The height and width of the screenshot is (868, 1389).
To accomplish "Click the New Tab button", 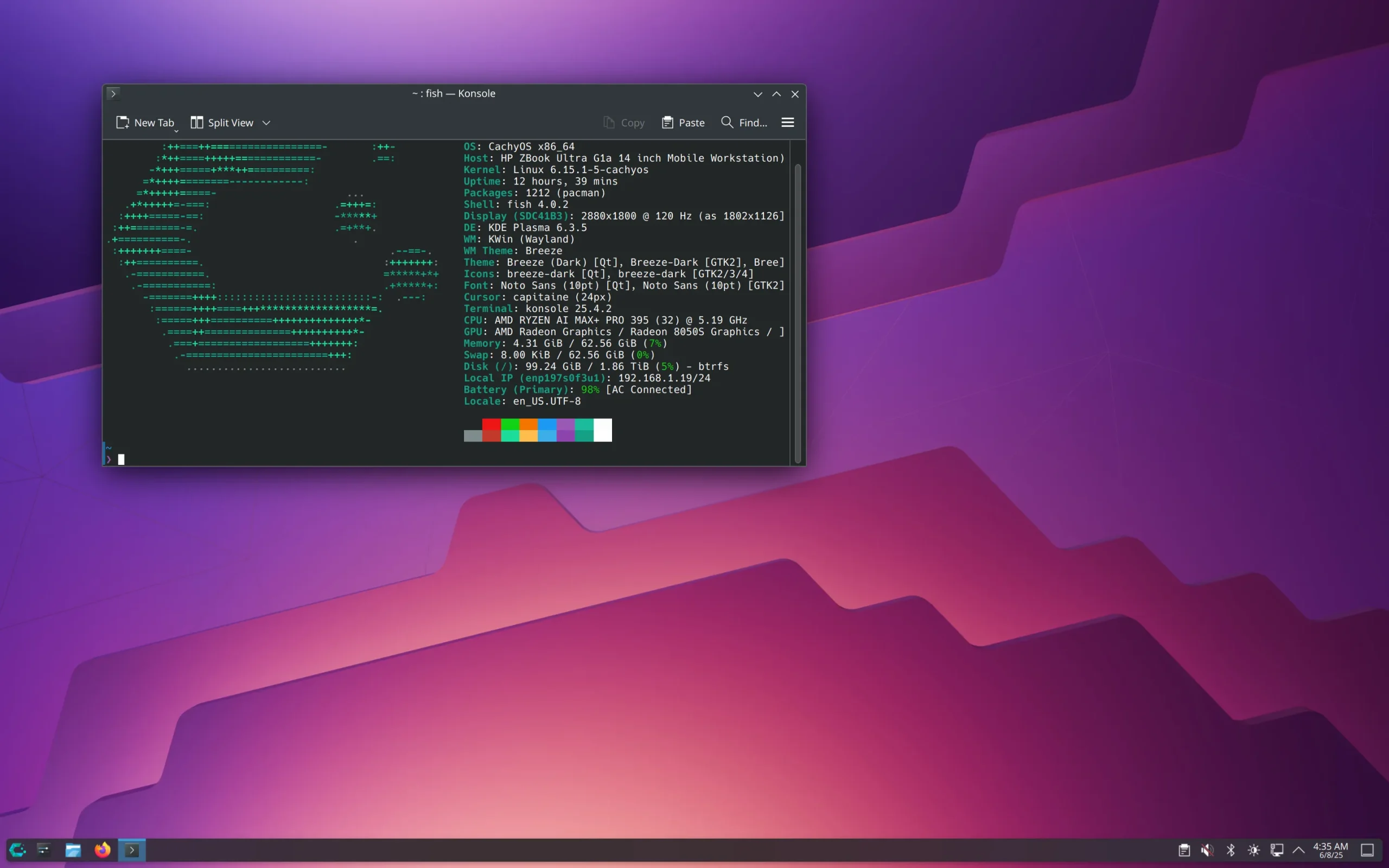I will click(145, 122).
